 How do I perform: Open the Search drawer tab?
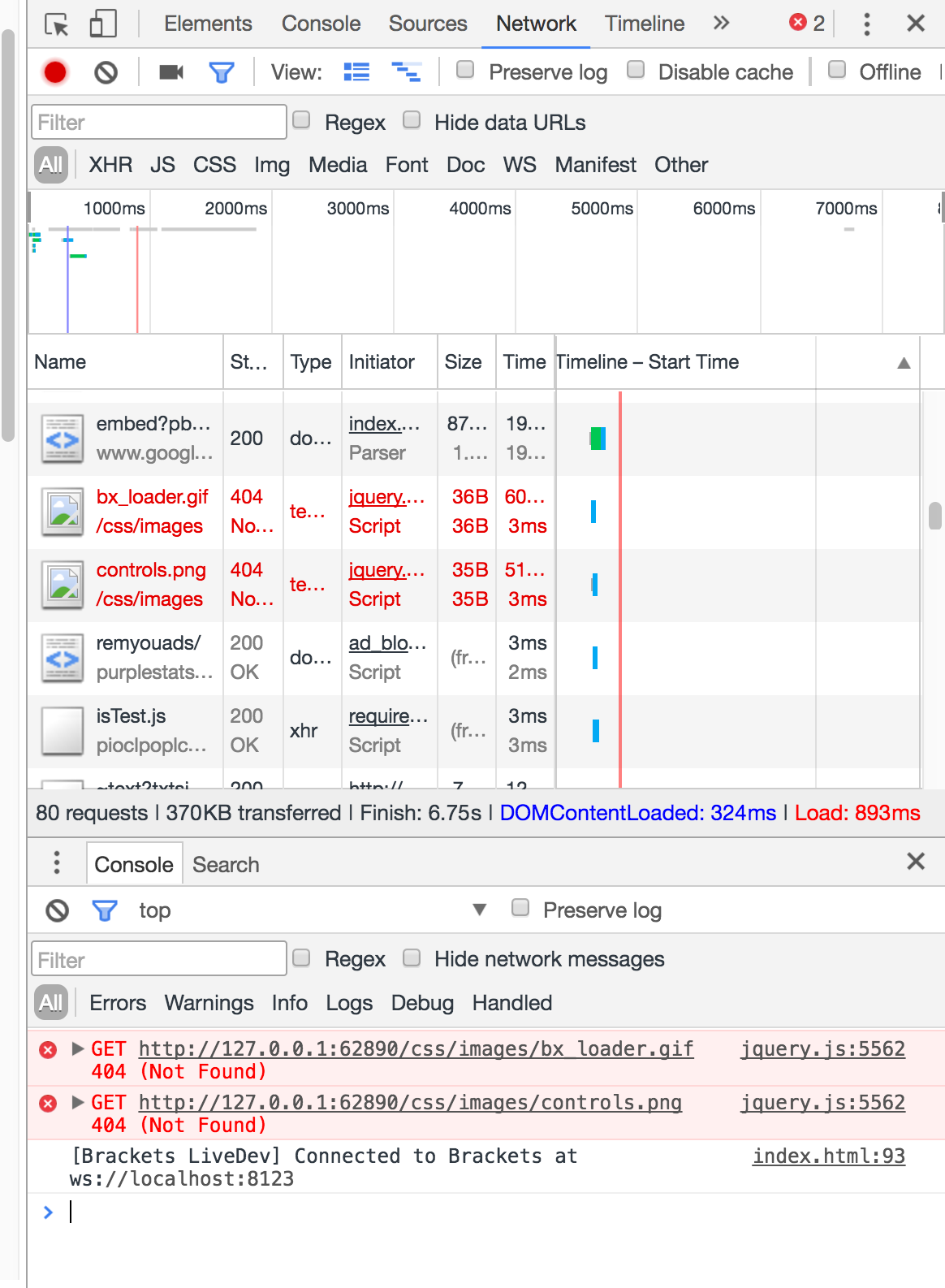pyautogui.click(x=226, y=865)
